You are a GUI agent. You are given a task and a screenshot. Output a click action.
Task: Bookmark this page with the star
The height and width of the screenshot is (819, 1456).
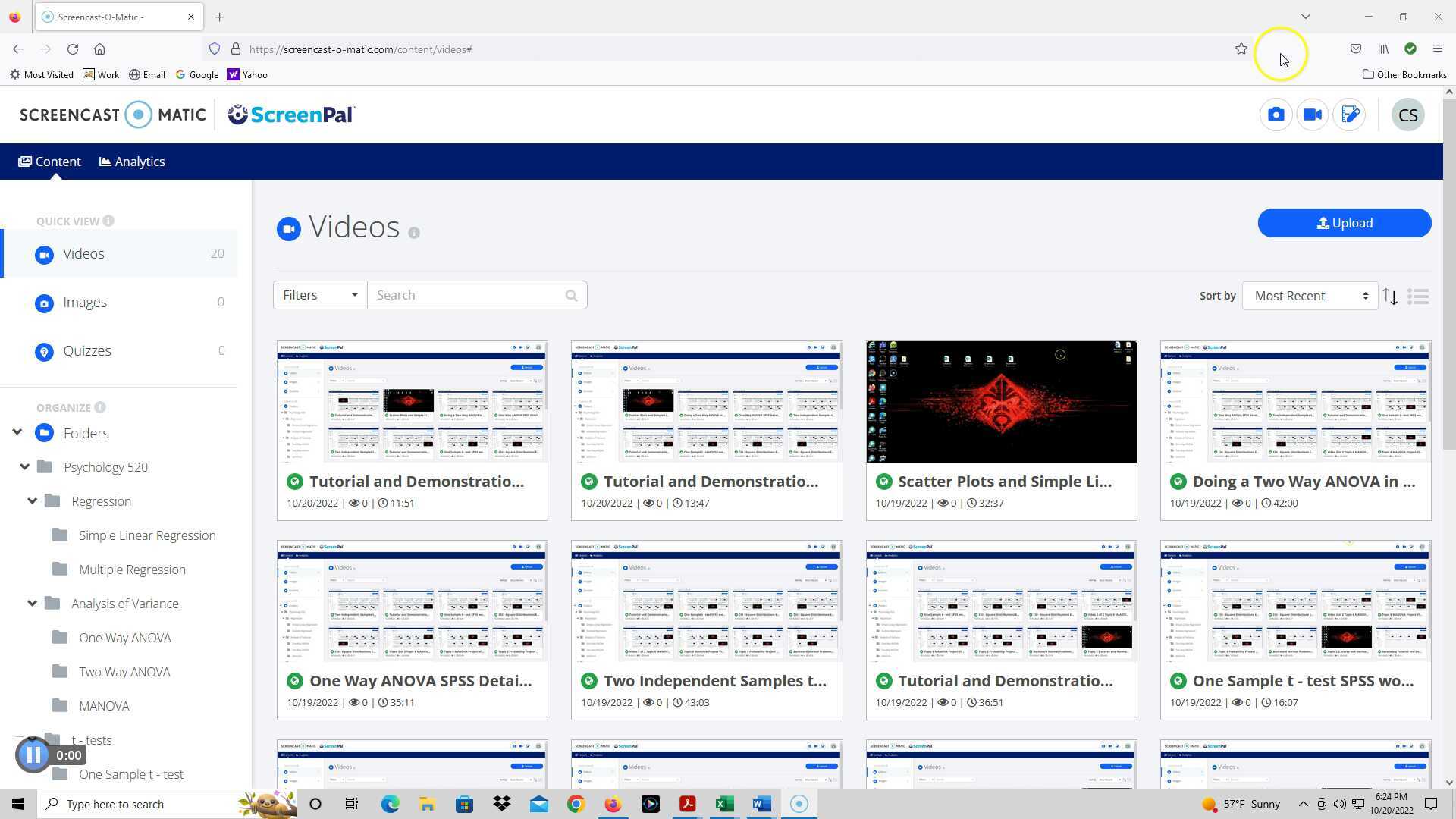[x=1241, y=49]
